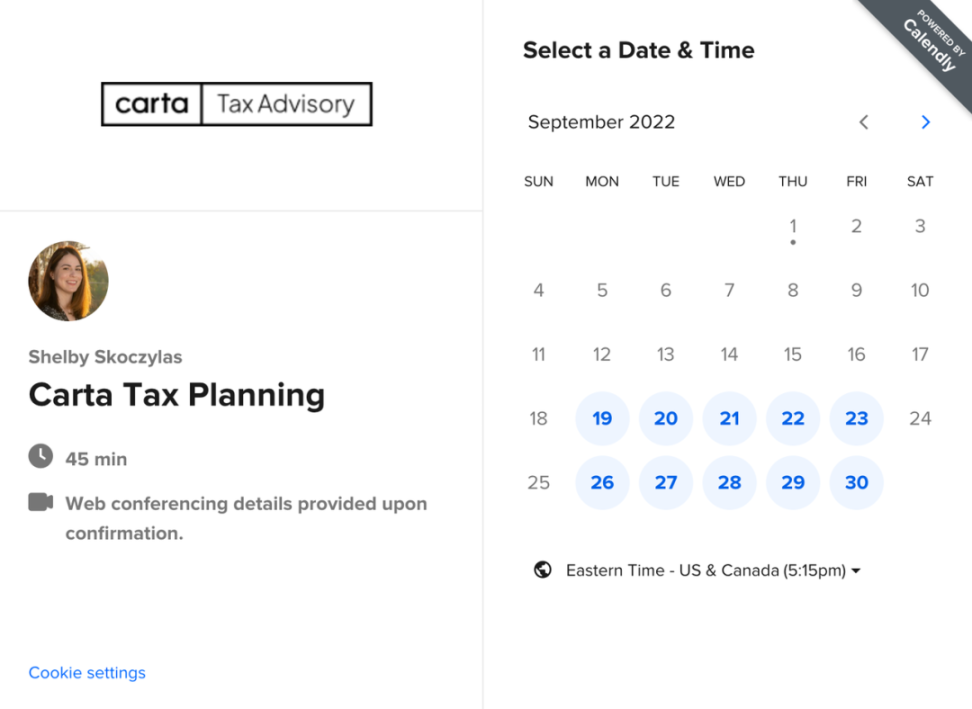Select Friday September 23
The image size is (972, 709).
tap(857, 418)
